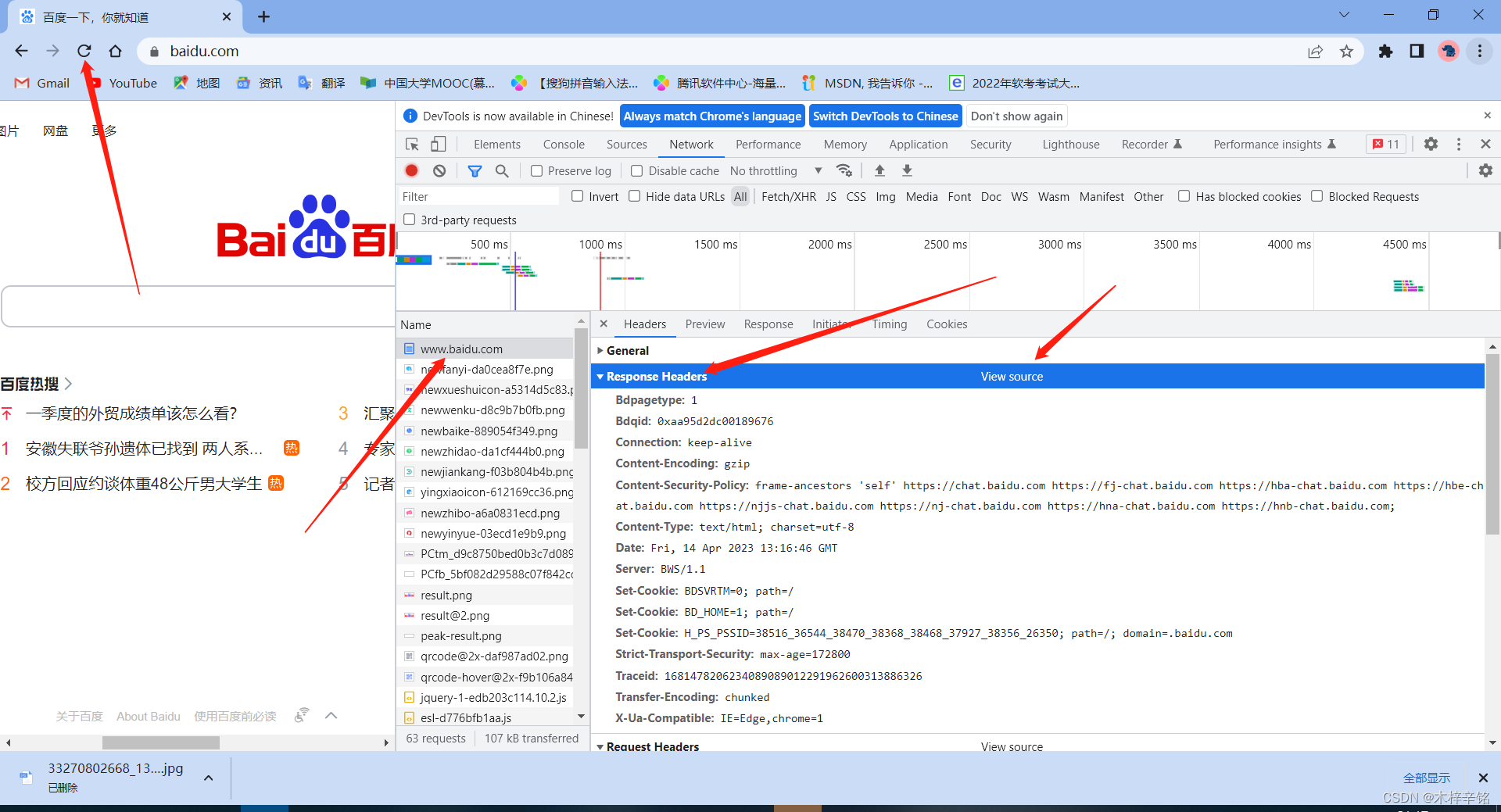1501x812 pixels.
Task: Open DevTools main settings gear
Action: [x=1431, y=144]
